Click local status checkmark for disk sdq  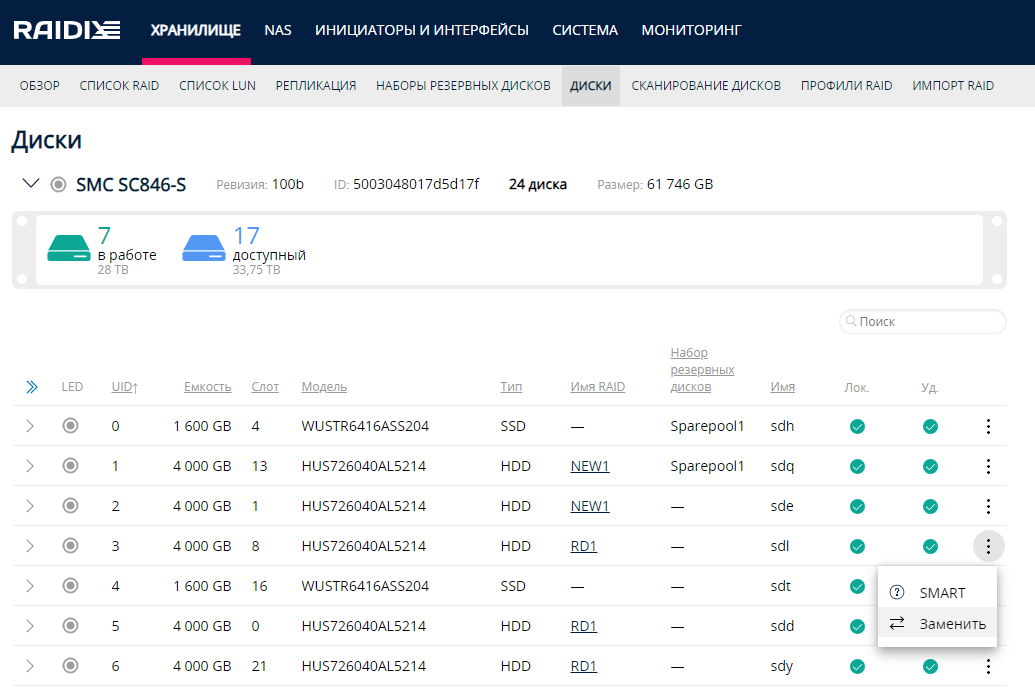pyautogui.click(x=857, y=467)
